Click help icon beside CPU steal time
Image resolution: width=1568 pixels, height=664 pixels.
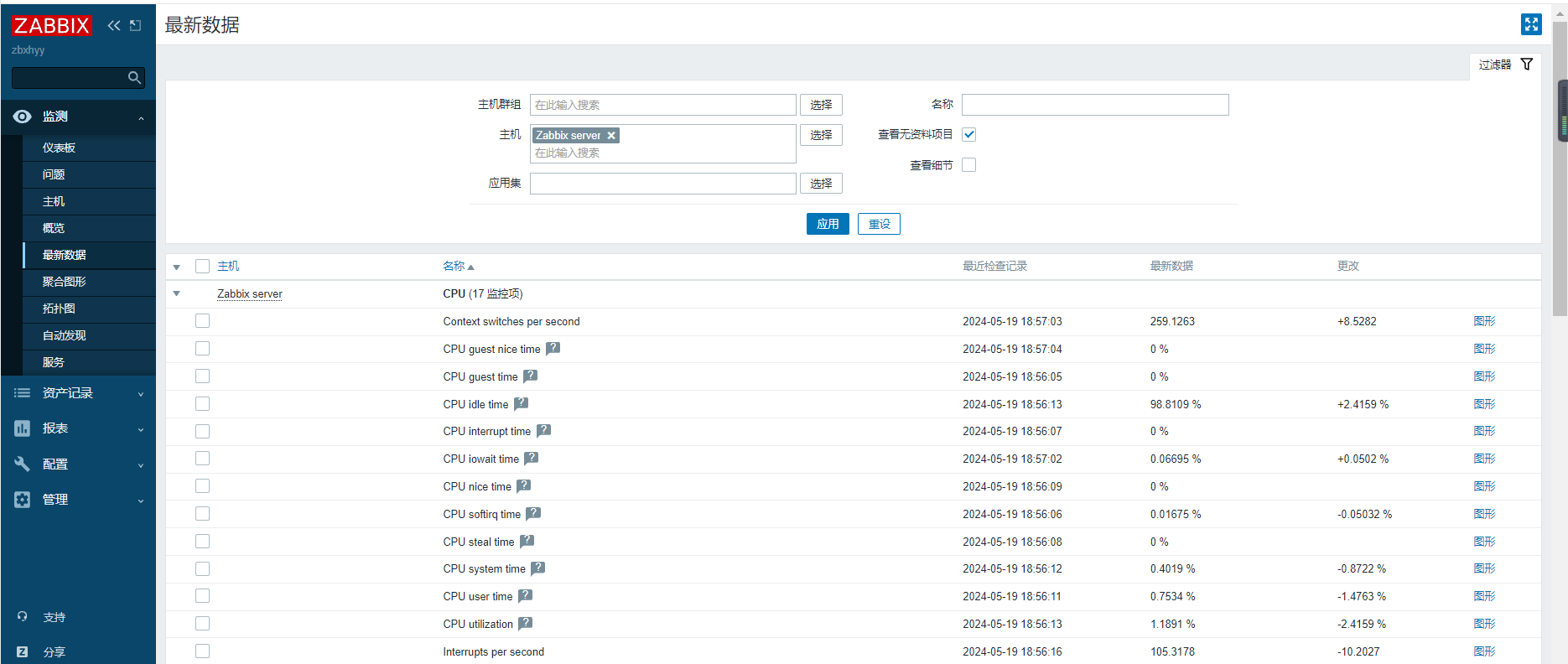[x=527, y=541]
